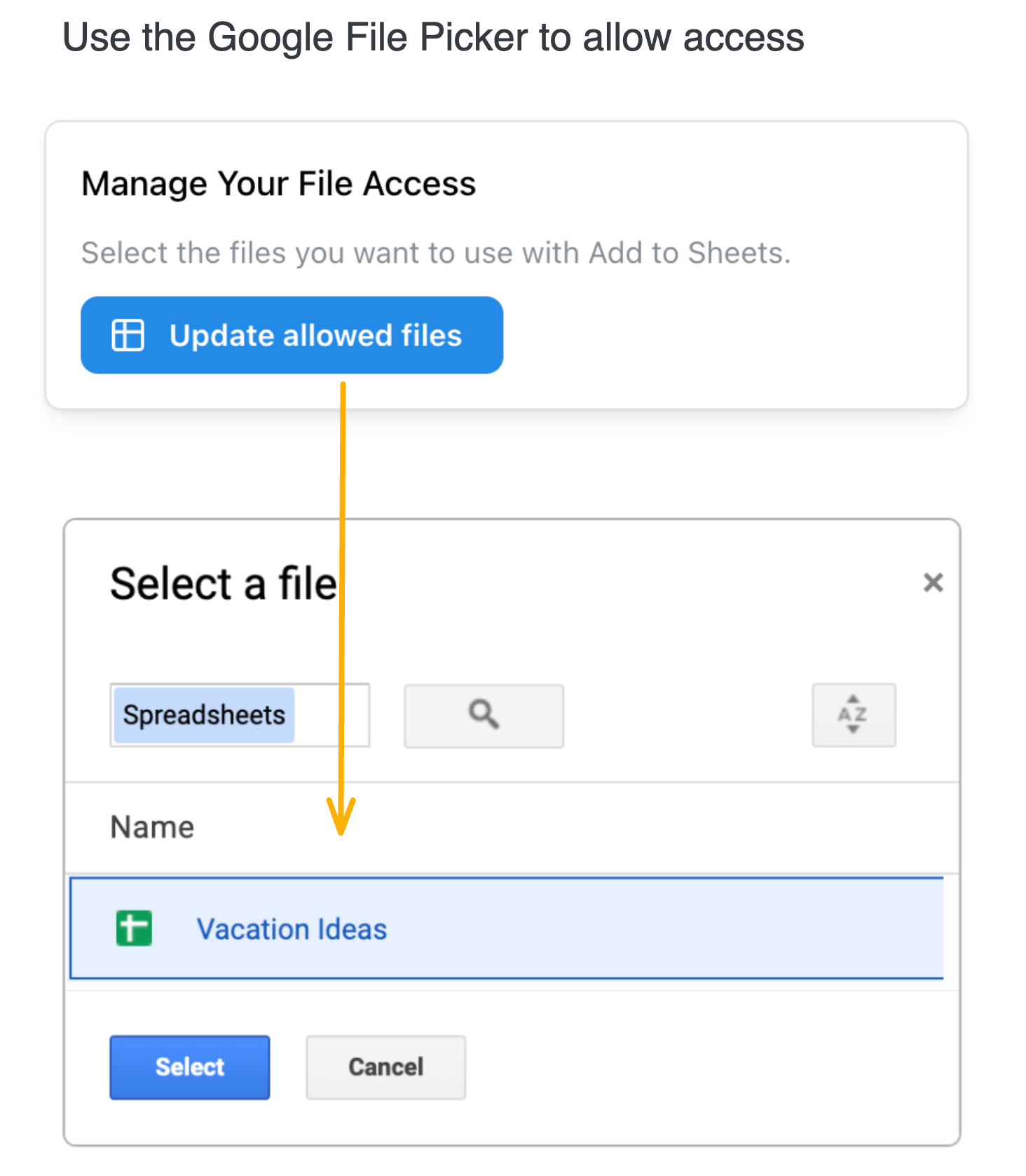Click the "Use the Google File Picker" page heading
Image resolution: width=1026 pixels, height=1176 pixels.
pos(433,37)
